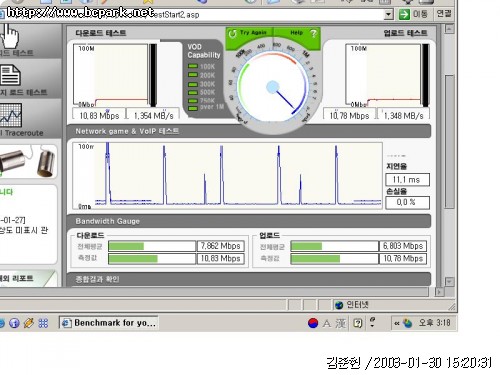Image resolution: width=500 pixels, height=375 pixels.
Task: Click the 다운로드 테스트 heading
Action: pos(101,33)
